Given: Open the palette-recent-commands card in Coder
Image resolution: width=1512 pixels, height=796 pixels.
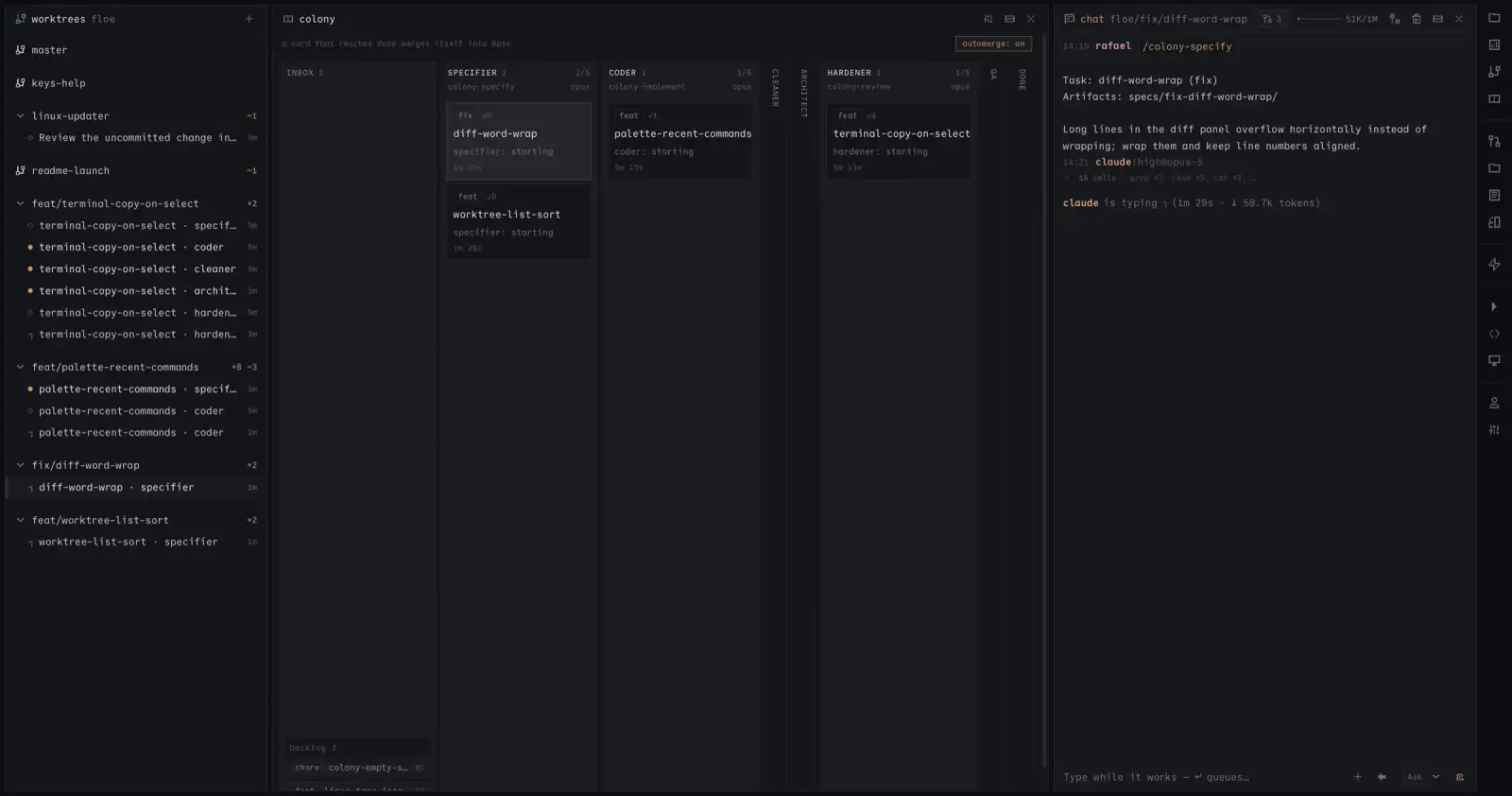Looking at the screenshot, I should (680, 141).
